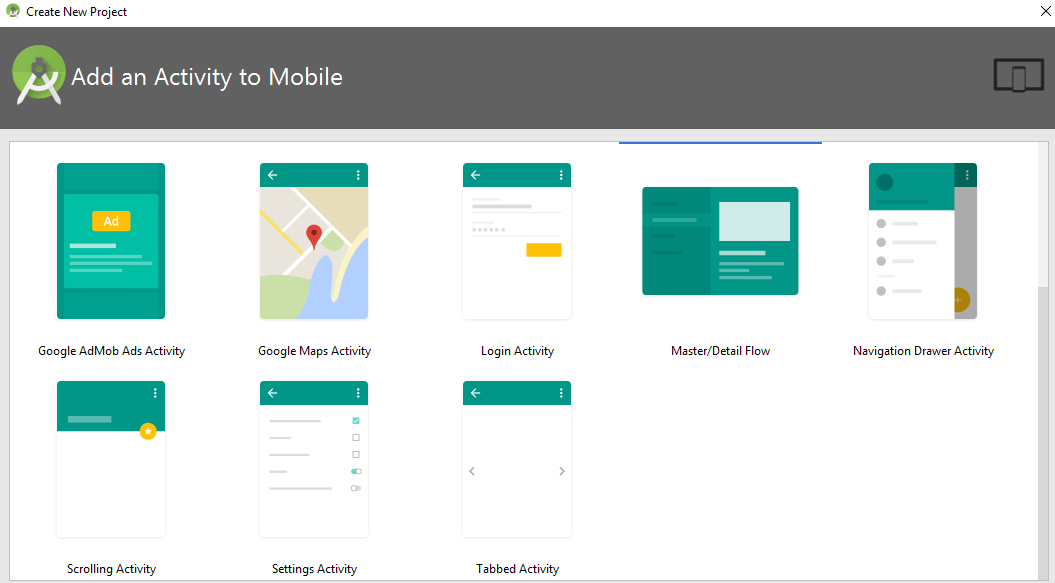
Task: Click the 'Google Maps Activity' label
Action: pyautogui.click(x=314, y=351)
